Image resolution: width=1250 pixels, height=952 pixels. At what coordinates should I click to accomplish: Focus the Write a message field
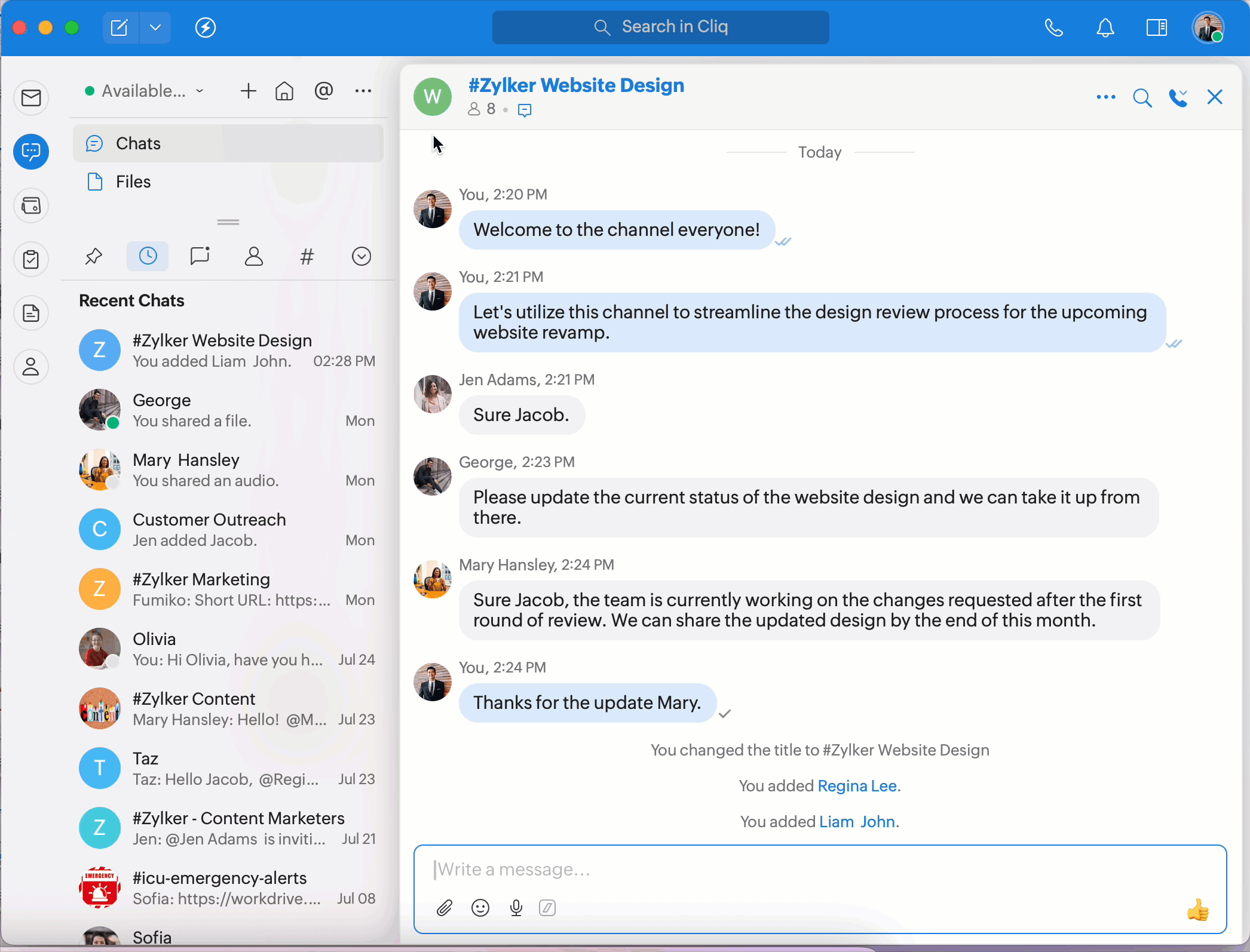pyautogui.click(x=777, y=870)
